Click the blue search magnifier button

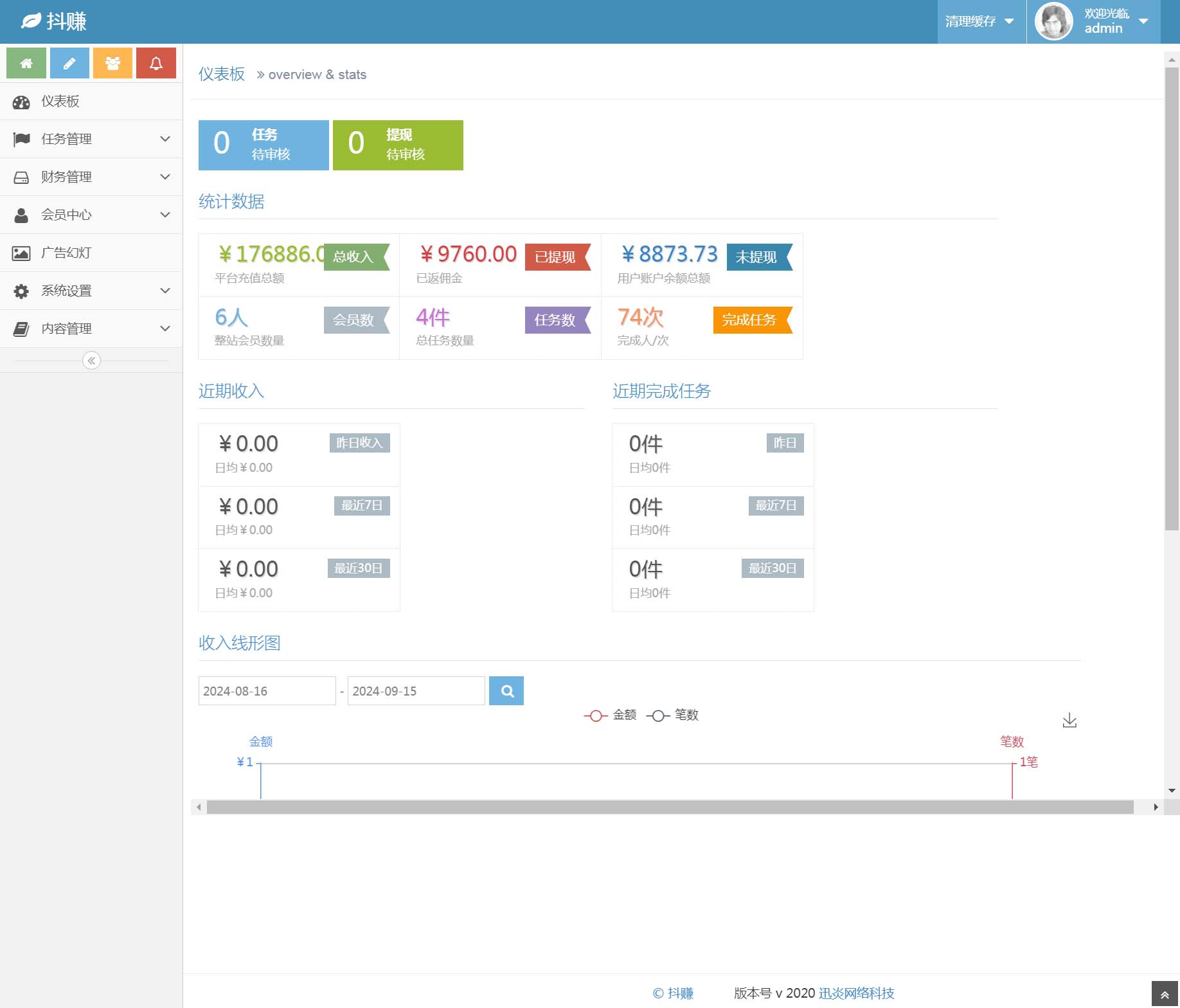coord(506,691)
